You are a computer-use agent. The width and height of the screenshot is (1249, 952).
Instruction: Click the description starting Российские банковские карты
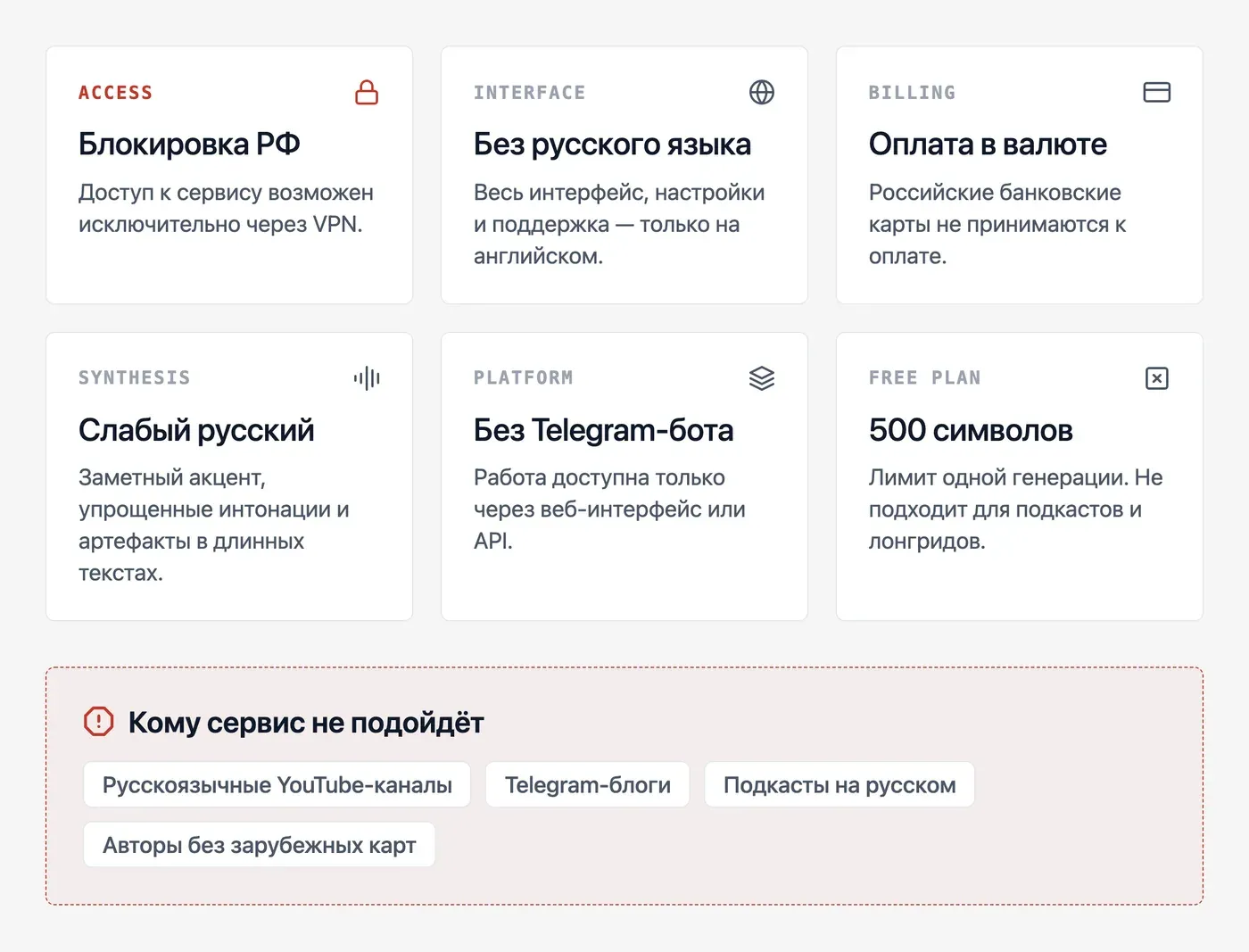pyautogui.click(x=997, y=225)
